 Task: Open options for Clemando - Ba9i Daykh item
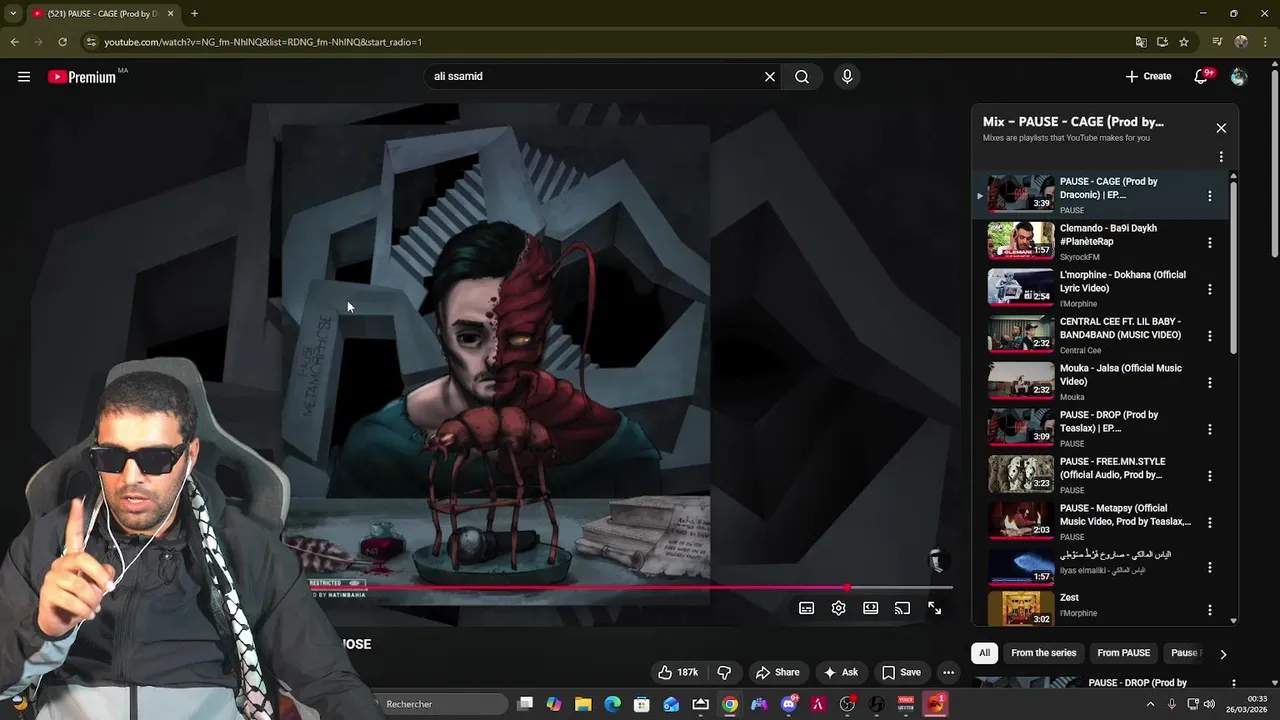tap(1210, 243)
